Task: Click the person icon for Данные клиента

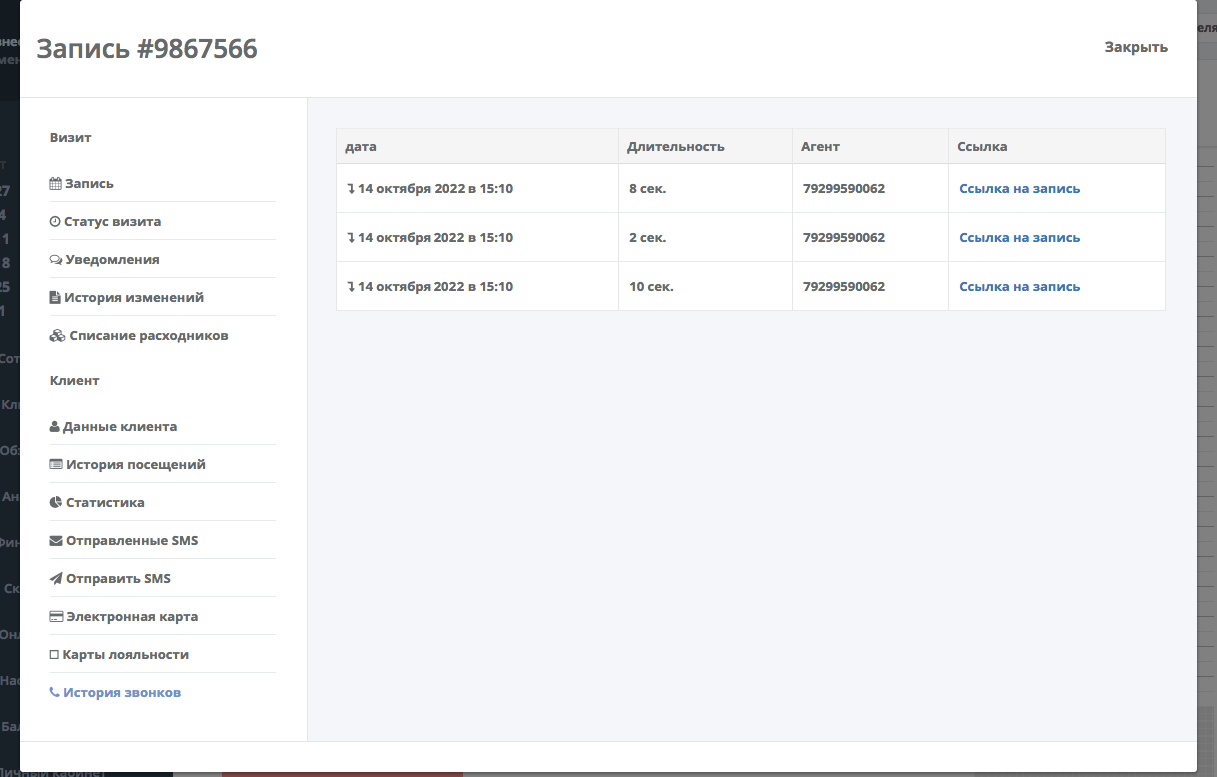Action: tap(54, 427)
